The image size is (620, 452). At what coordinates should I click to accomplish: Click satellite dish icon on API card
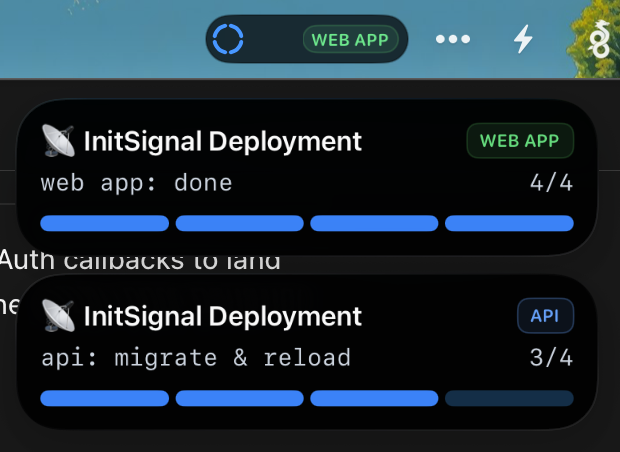click(59, 316)
